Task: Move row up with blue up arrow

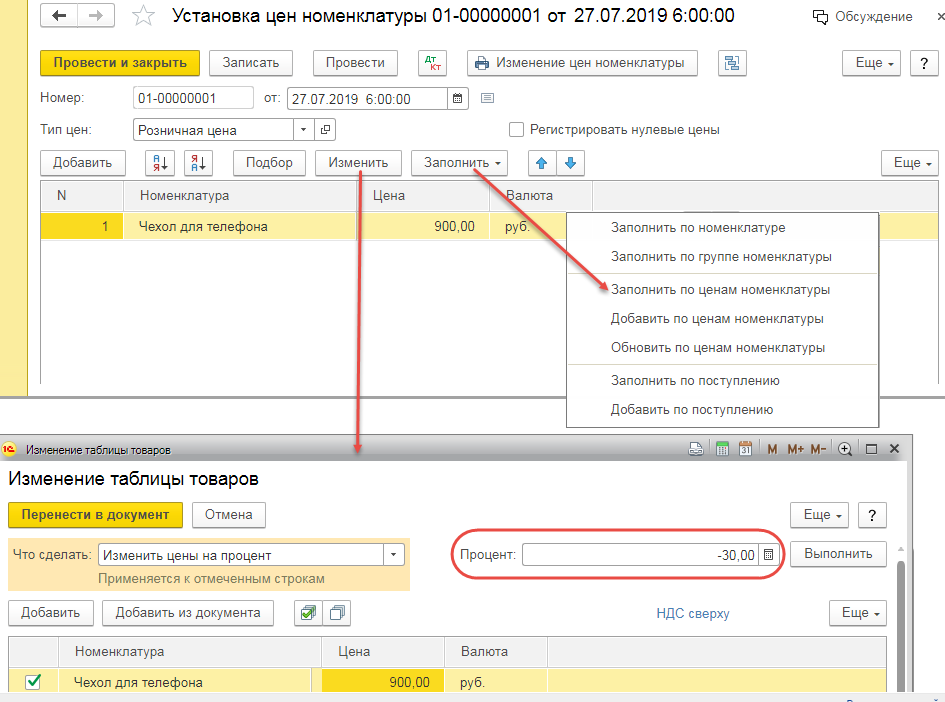Action: [543, 163]
